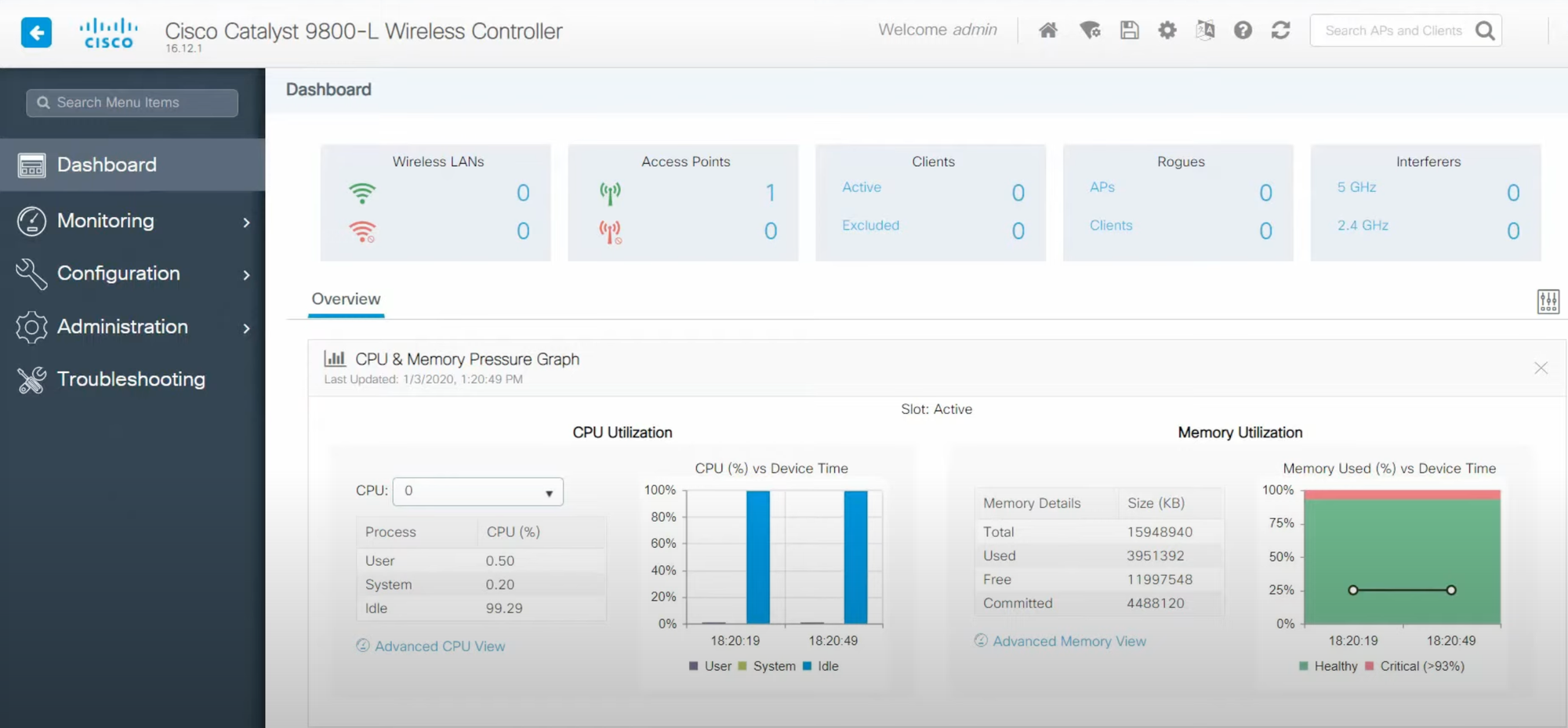
Task: Open the CPU selection dropdown
Action: tap(477, 491)
